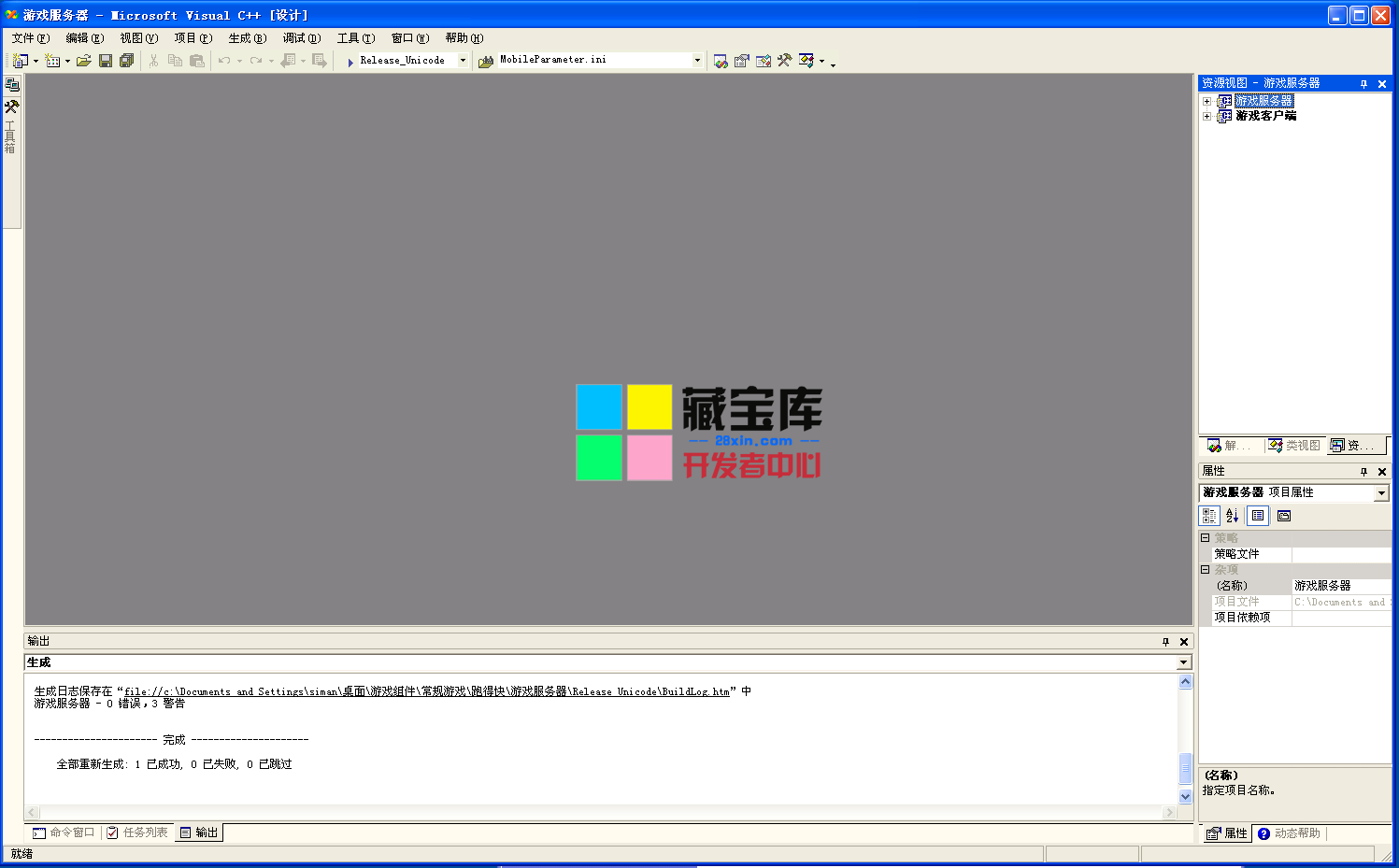Close the Properties panel
This screenshot has width=1399, height=868.
[1382, 472]
